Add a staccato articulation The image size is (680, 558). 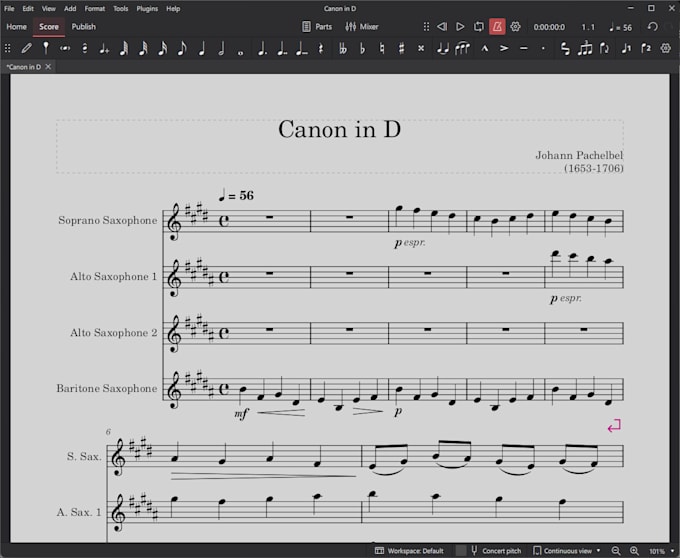point(543,49)
